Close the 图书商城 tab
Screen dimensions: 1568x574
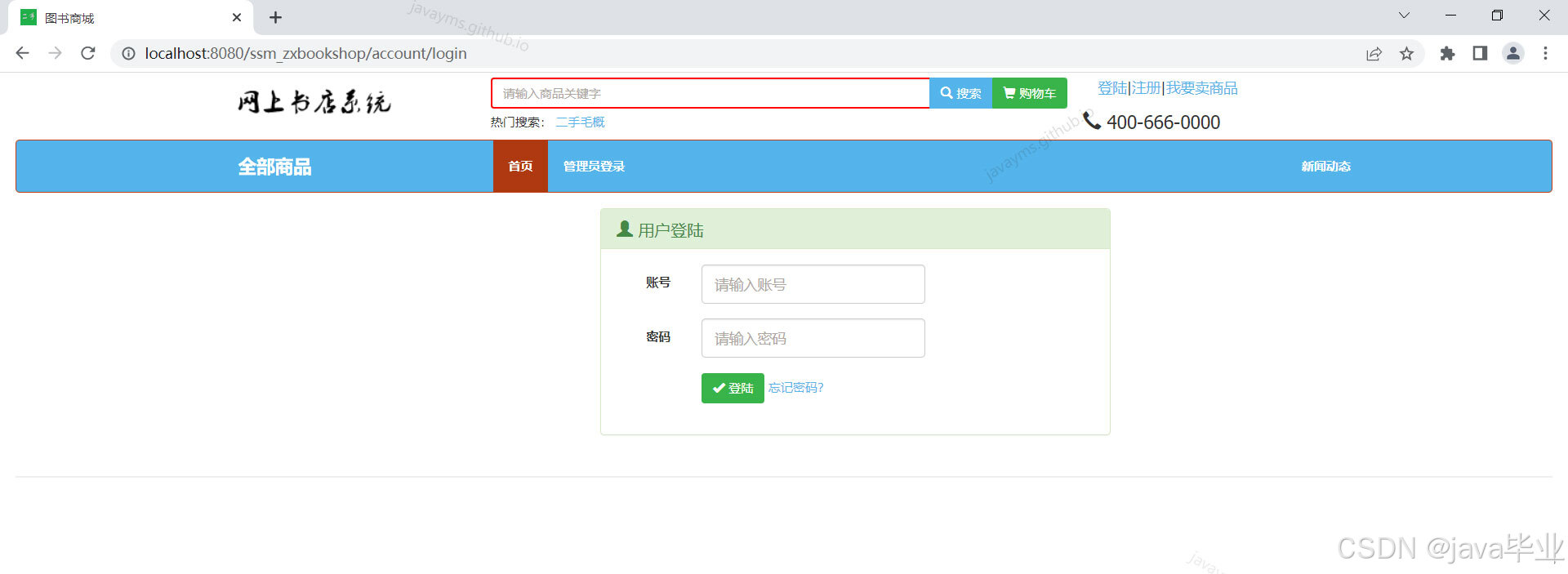point(237,17)
